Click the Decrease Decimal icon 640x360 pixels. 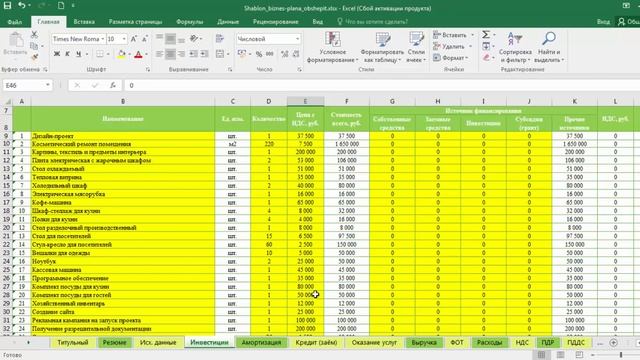(x=296, y=54)
